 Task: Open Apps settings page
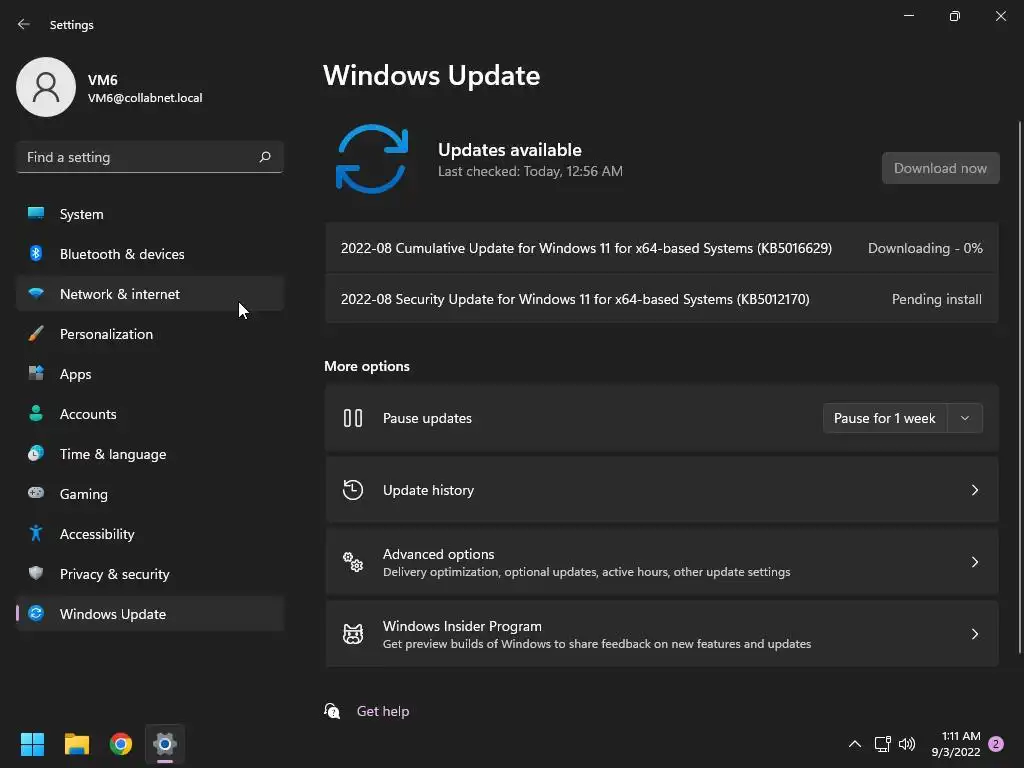click(150, 374)
